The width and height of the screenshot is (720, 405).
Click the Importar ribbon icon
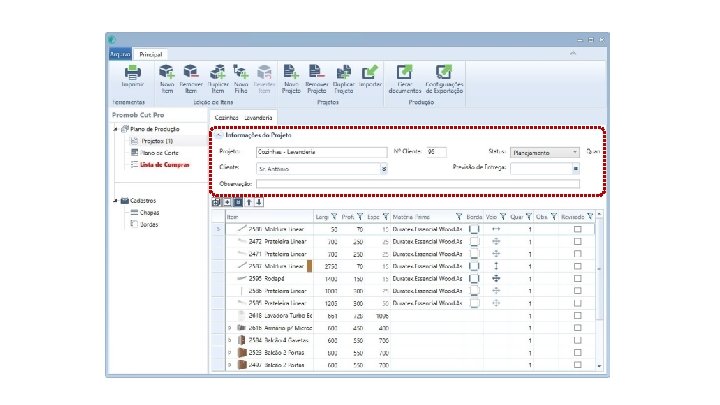click(370, 72)
